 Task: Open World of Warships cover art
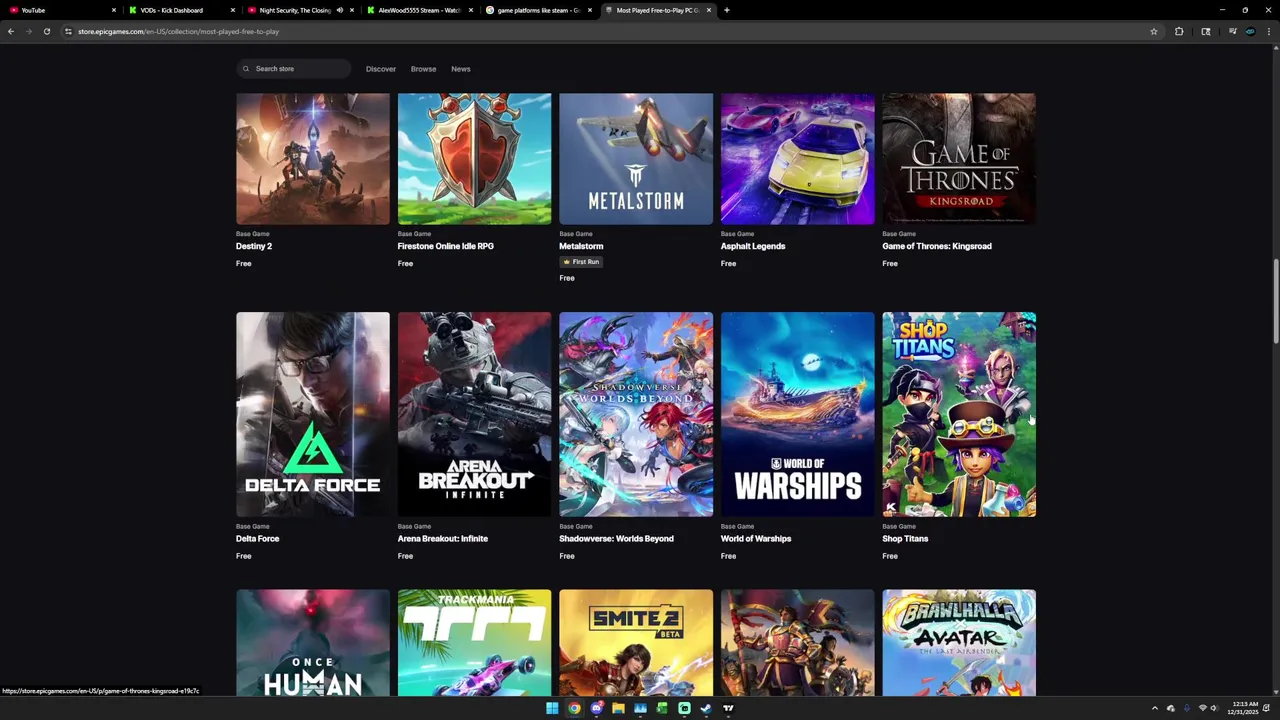coord(798,414)
